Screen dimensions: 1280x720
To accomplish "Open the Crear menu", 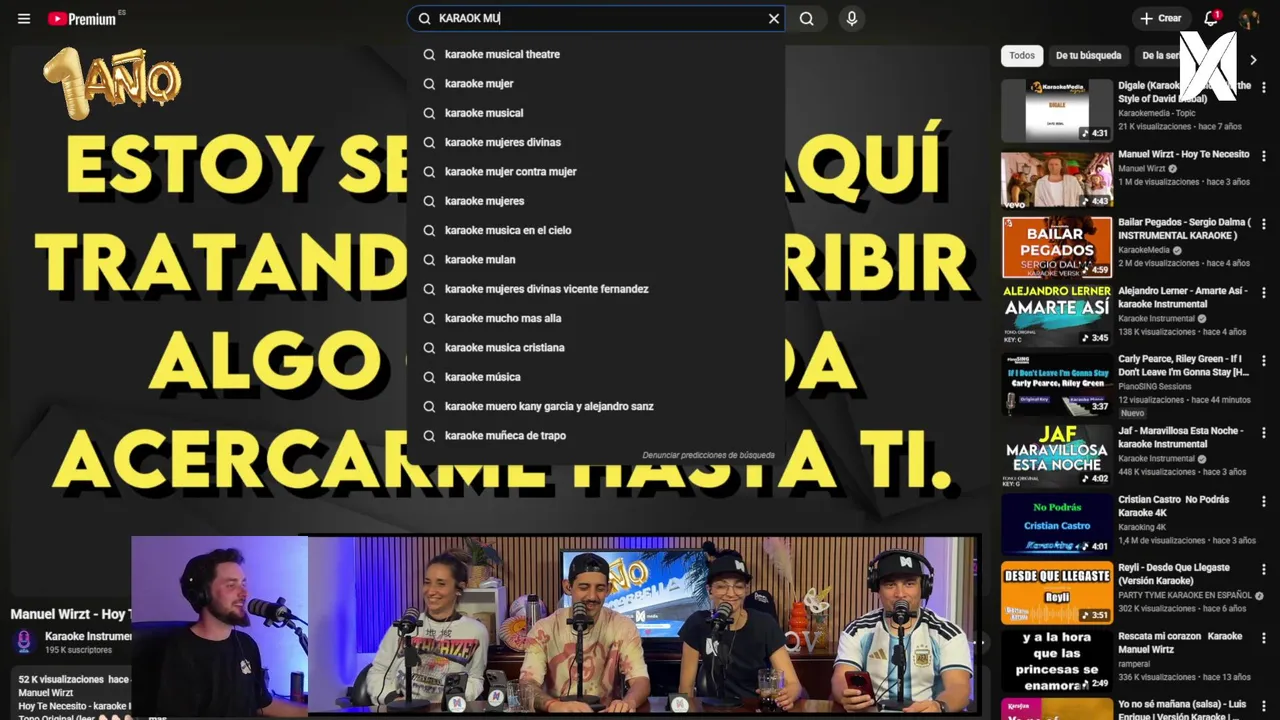I will point(1161,18).
